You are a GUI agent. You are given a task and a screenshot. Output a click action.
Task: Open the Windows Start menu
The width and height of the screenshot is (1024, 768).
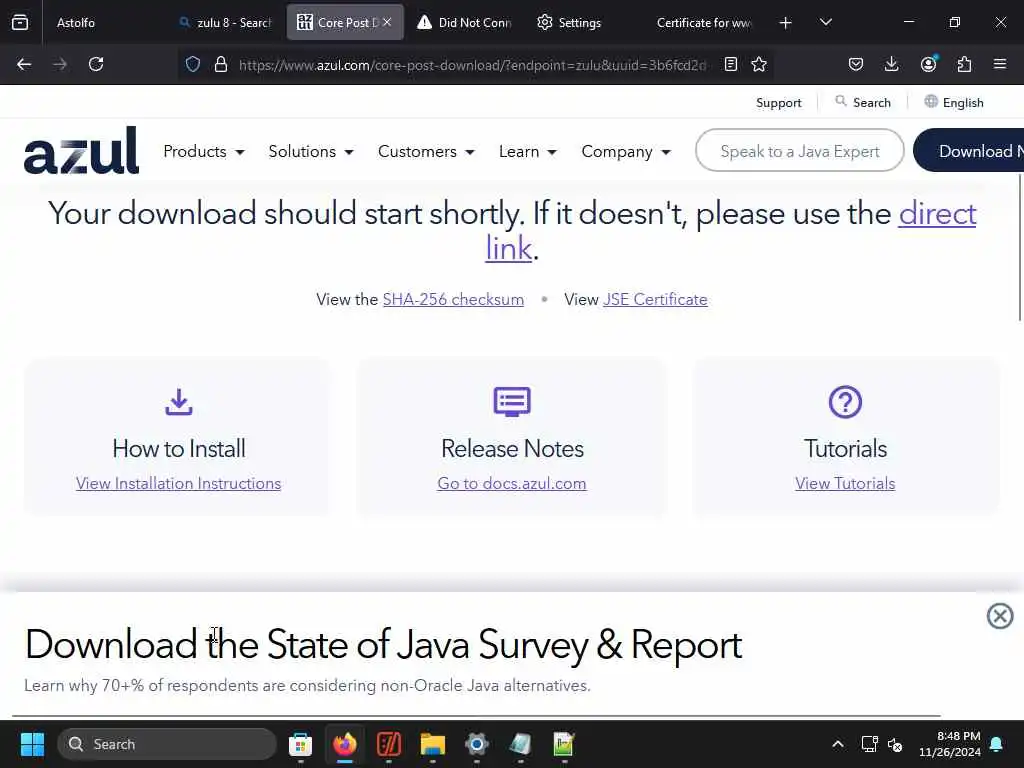[x=32, y=744]
